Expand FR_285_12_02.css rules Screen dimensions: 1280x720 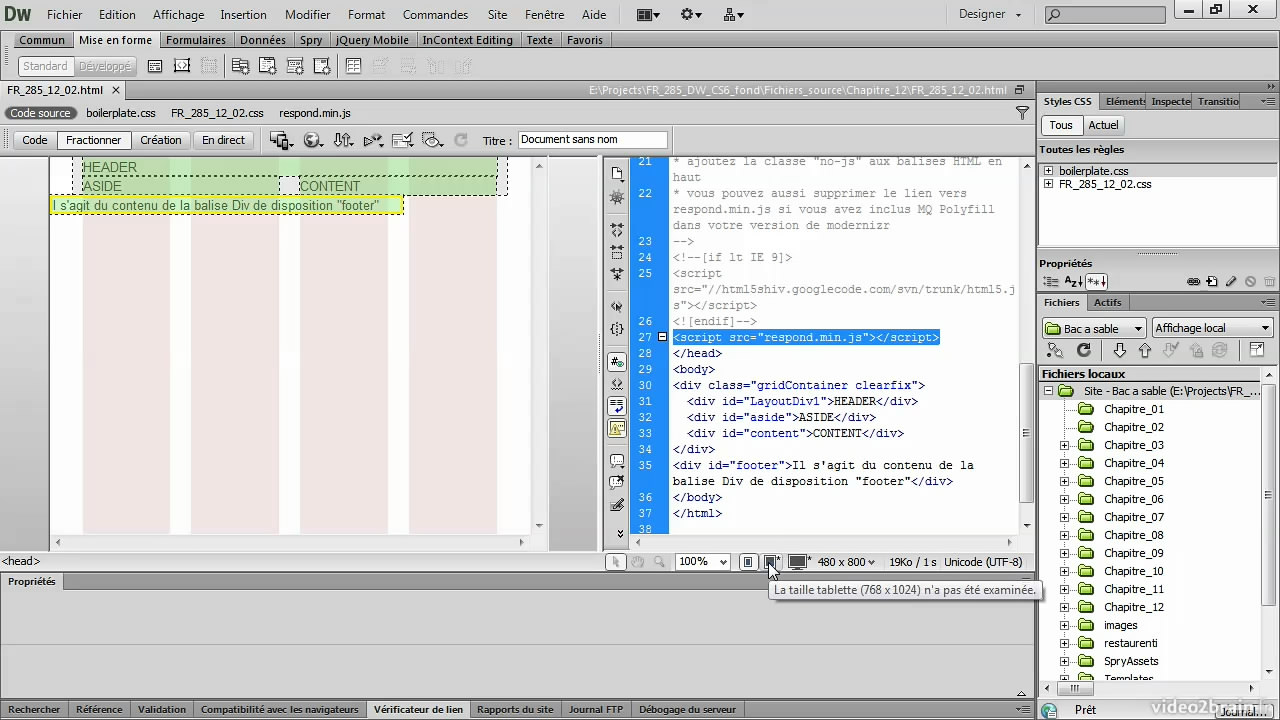(x=1048, y=184)
